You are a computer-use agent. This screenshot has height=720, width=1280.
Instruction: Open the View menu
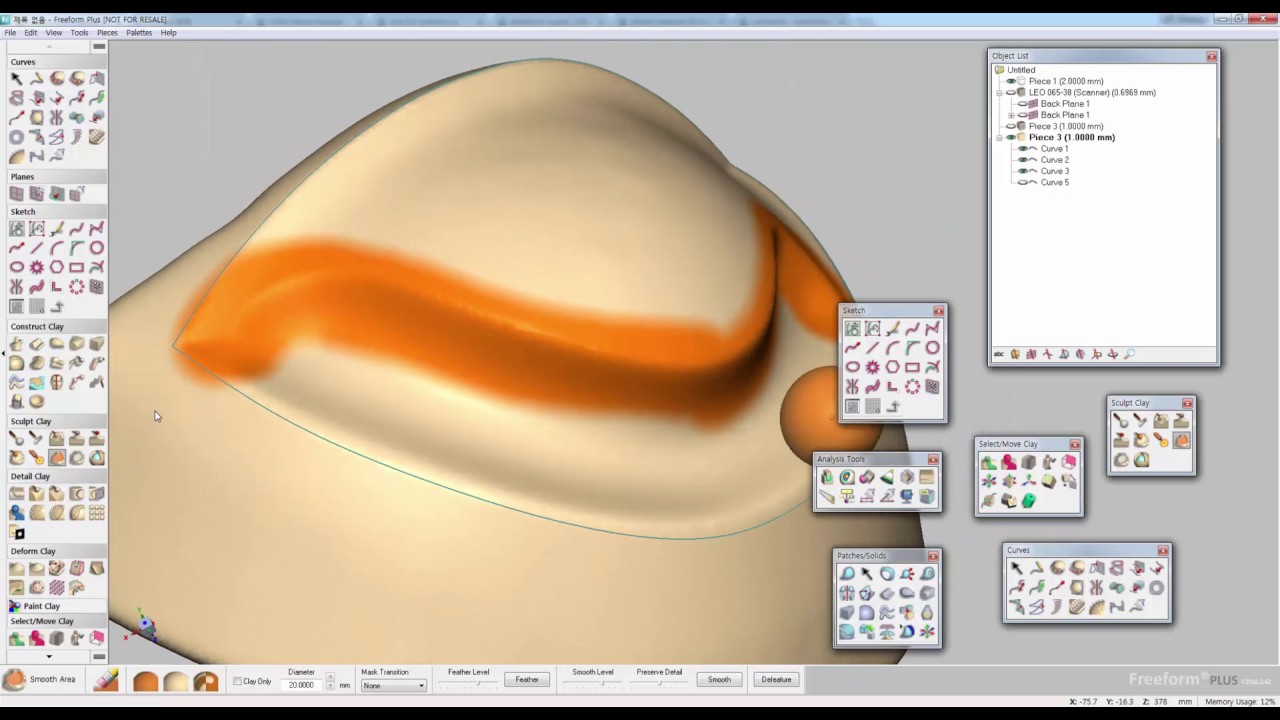click(x=53, y=33)
